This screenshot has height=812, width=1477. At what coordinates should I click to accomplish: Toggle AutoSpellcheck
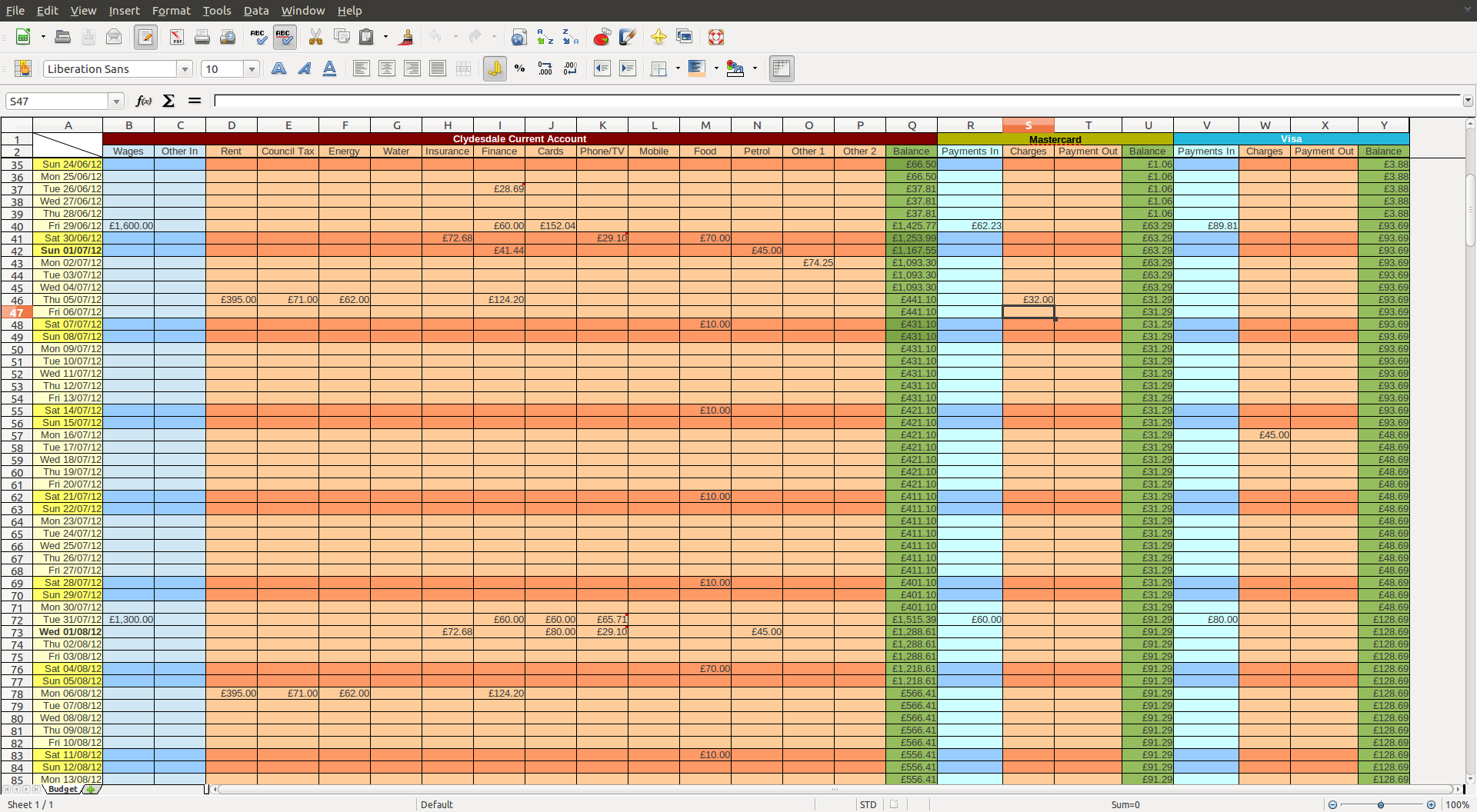click(285, 37)
